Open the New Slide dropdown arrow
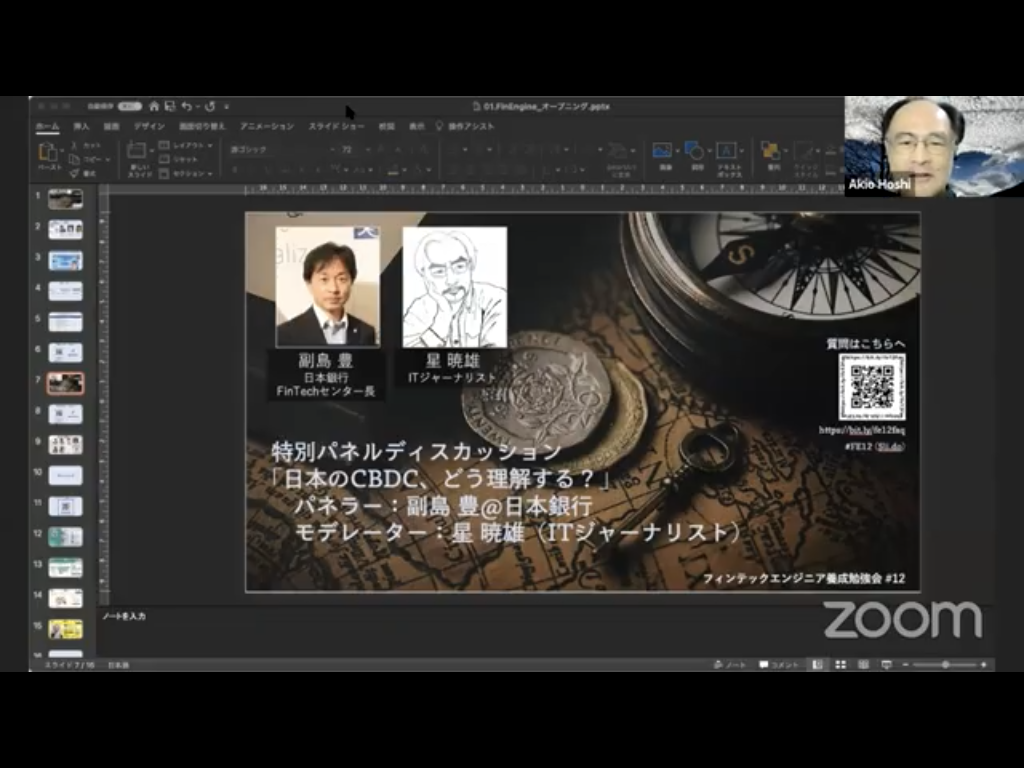Viewport: 1024px width, 768px height. [x=151, y=151]
